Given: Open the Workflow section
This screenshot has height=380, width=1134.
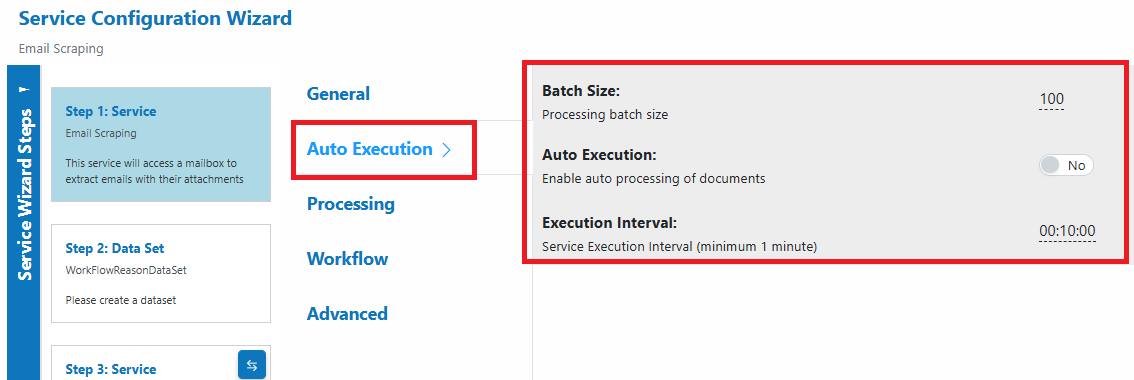Looking at the screenshot, I should [x=347, y=258].
